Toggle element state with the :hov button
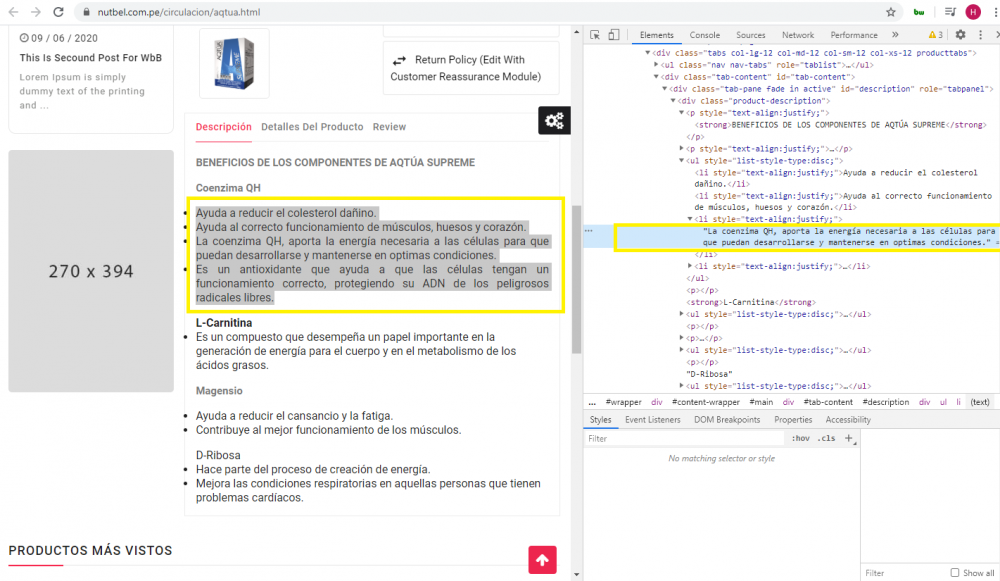 [x=800, y=437]
